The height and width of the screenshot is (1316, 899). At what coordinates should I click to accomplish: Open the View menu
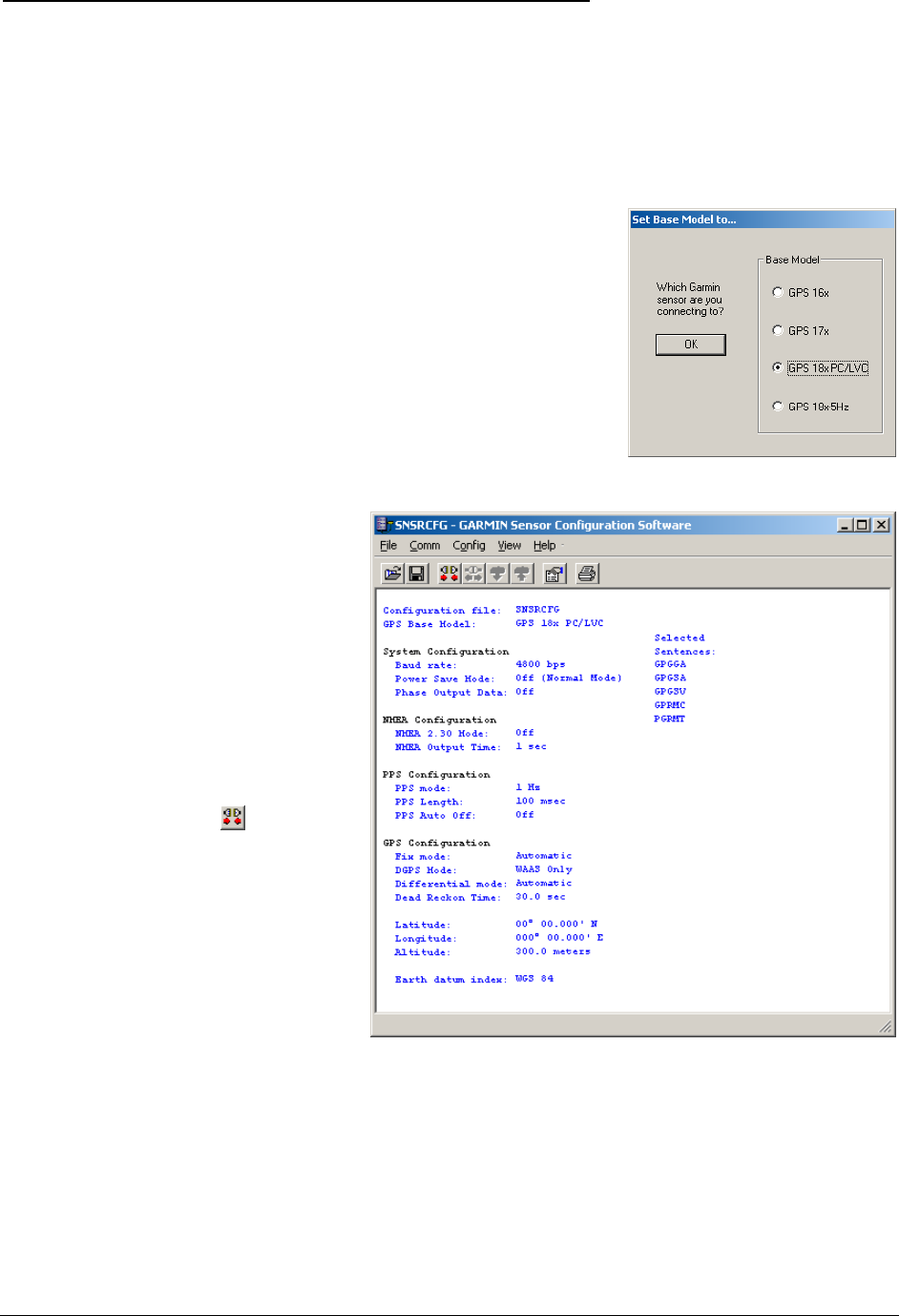[510, 546]
